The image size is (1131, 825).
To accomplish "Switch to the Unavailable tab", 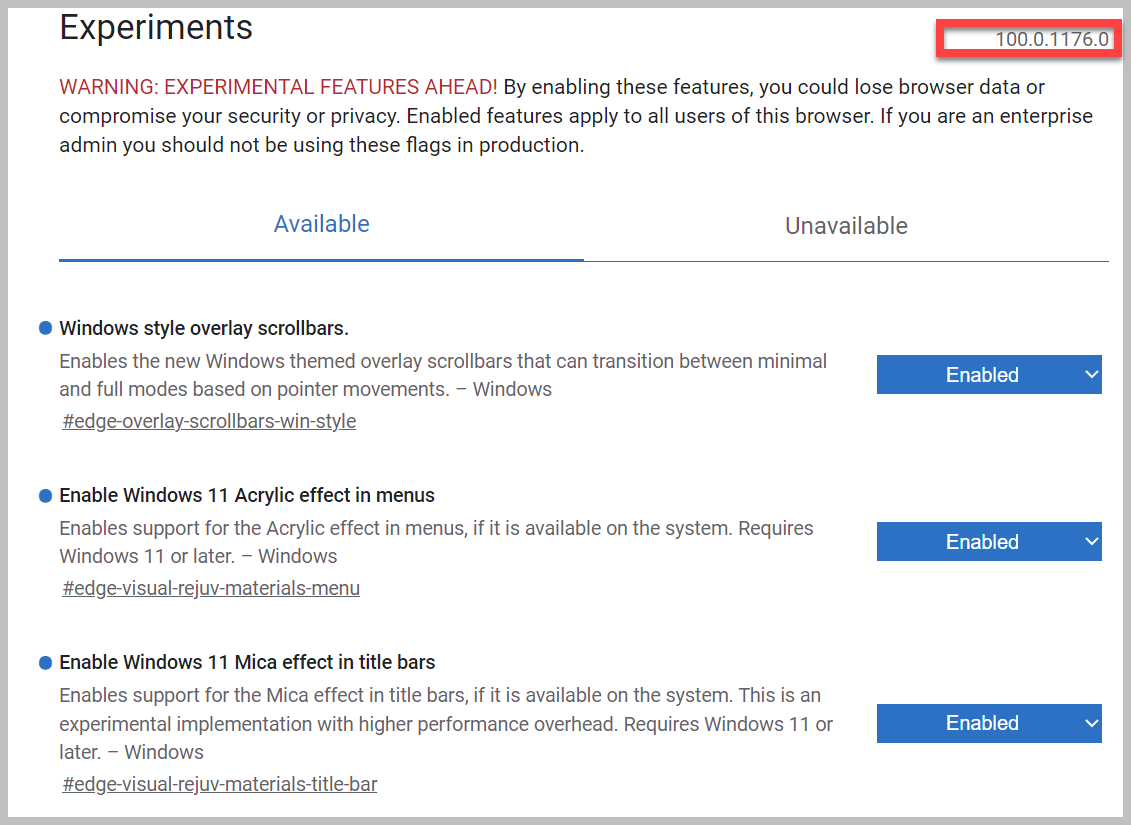I will tap(846, 226).
